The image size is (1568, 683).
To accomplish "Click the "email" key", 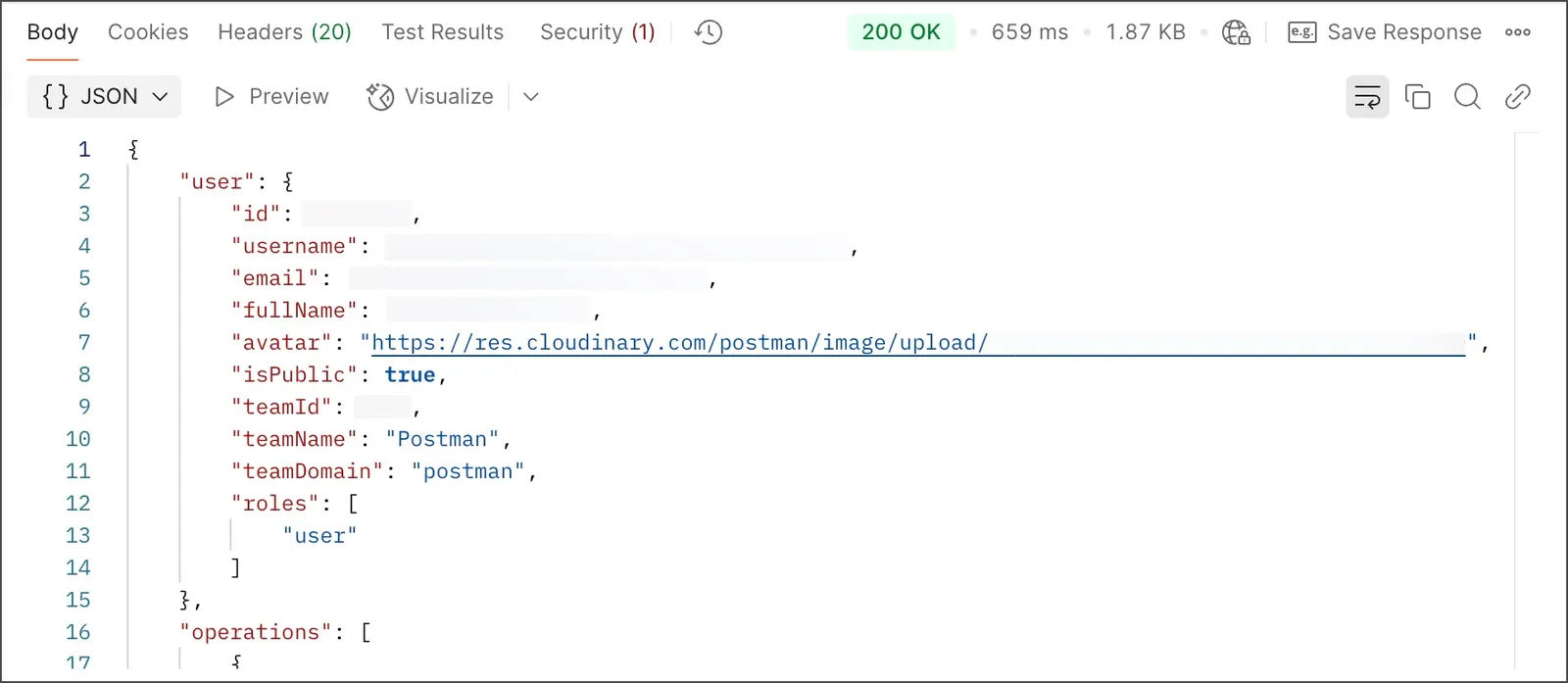I will pyautogui.click(x=275, y=278).
